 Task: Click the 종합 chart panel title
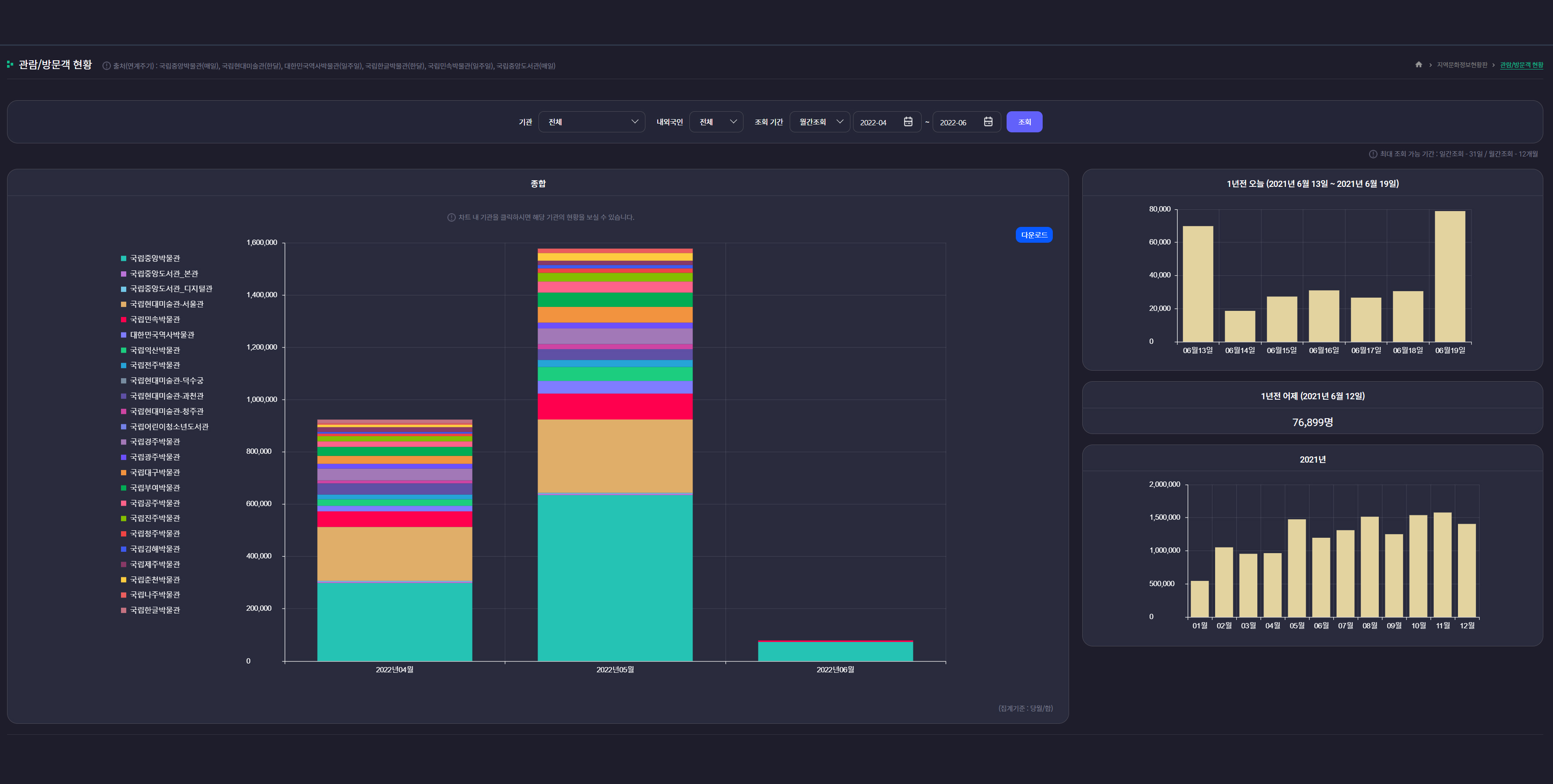538,184
